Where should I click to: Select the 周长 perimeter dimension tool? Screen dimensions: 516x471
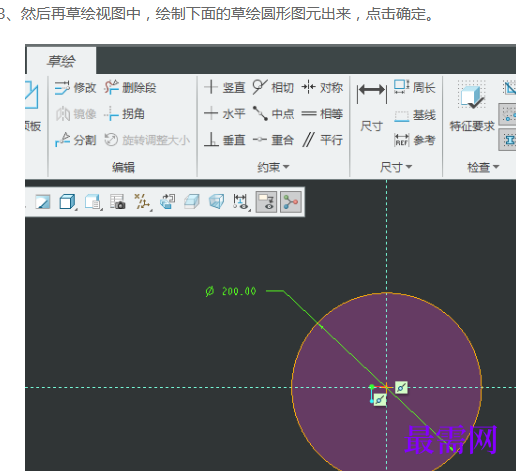click(415, 88)
